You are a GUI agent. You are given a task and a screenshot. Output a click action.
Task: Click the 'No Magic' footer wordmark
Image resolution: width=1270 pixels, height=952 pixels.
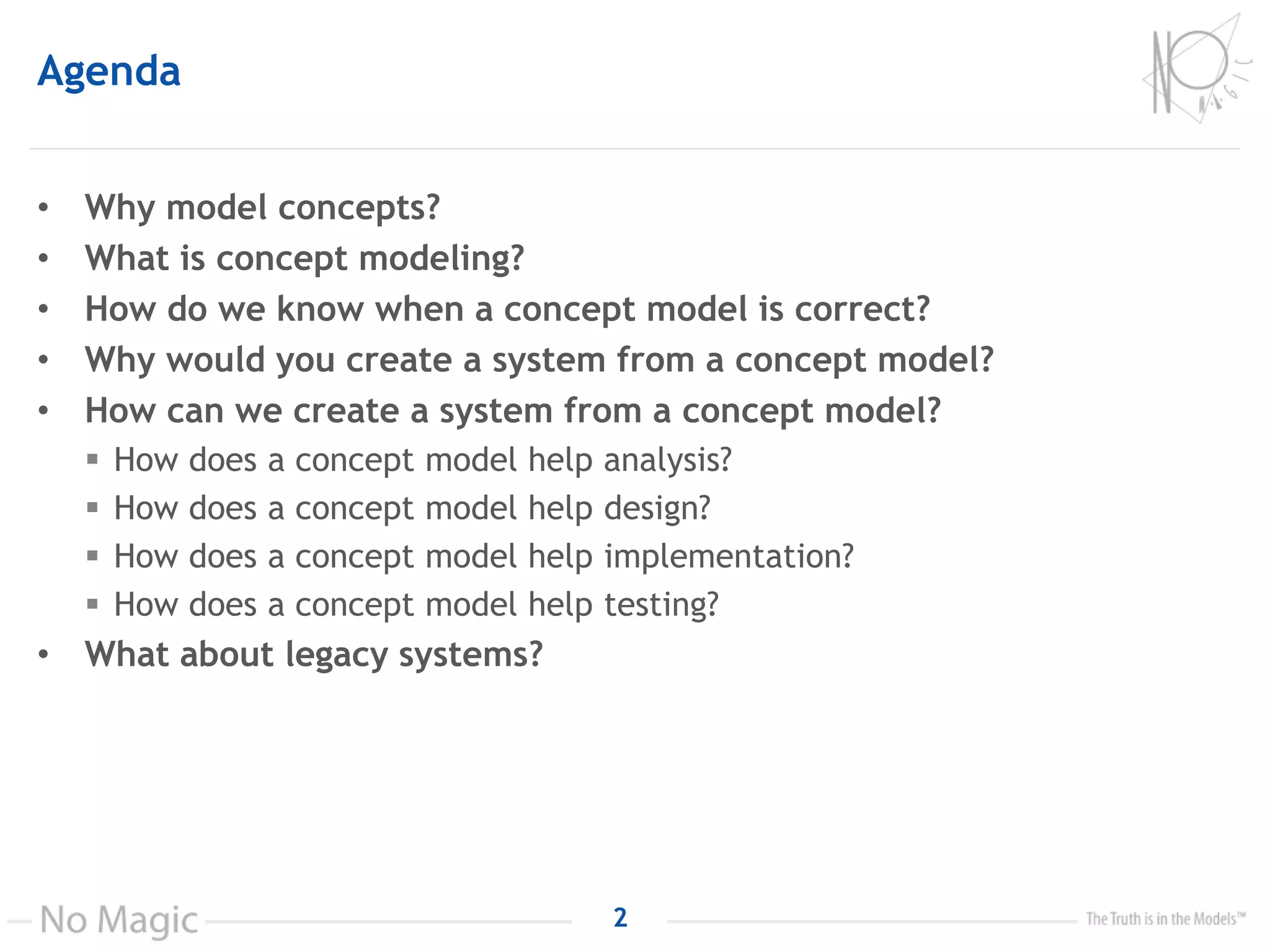tap(119, 920)
